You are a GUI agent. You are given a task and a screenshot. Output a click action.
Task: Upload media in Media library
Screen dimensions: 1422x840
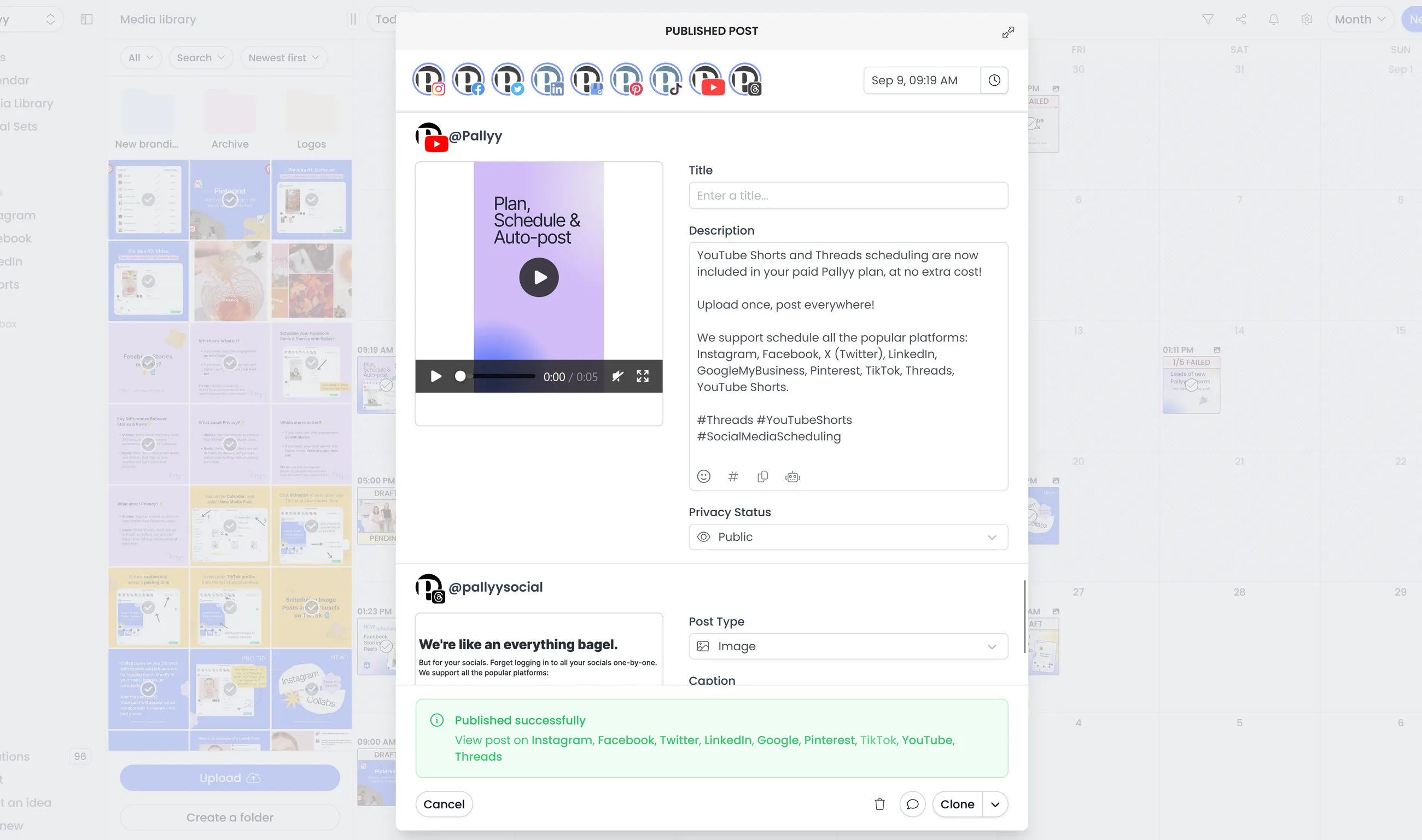(230, 778)
